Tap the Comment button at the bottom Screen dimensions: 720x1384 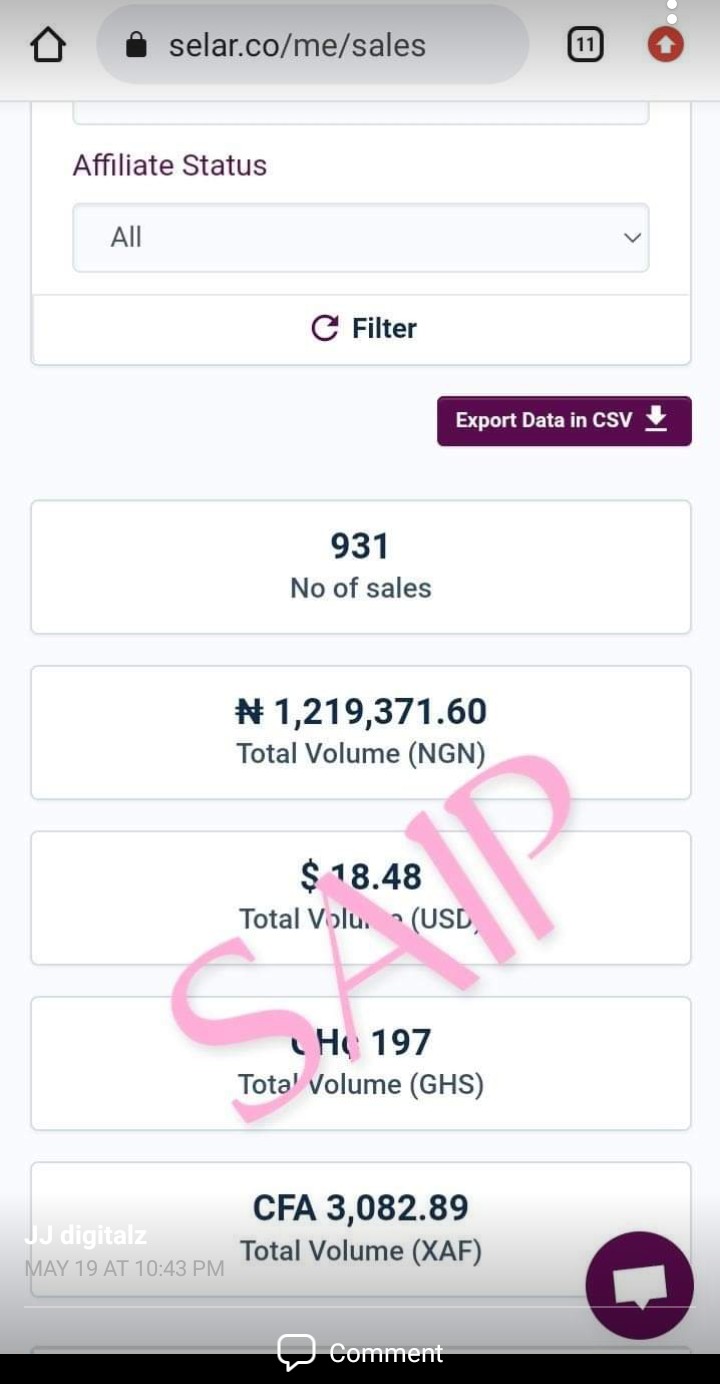coord(360,1353)
